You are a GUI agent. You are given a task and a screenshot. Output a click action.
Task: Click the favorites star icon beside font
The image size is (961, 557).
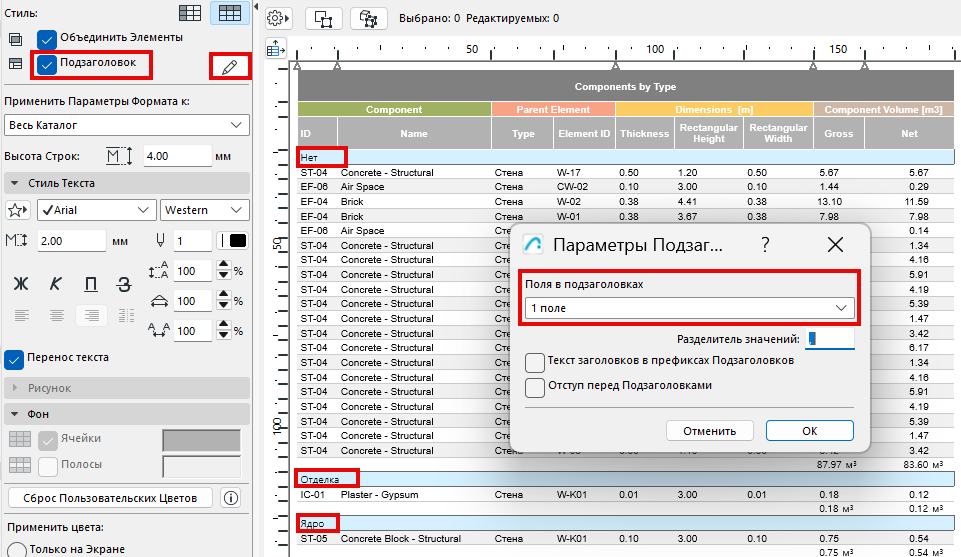(17, 210)
